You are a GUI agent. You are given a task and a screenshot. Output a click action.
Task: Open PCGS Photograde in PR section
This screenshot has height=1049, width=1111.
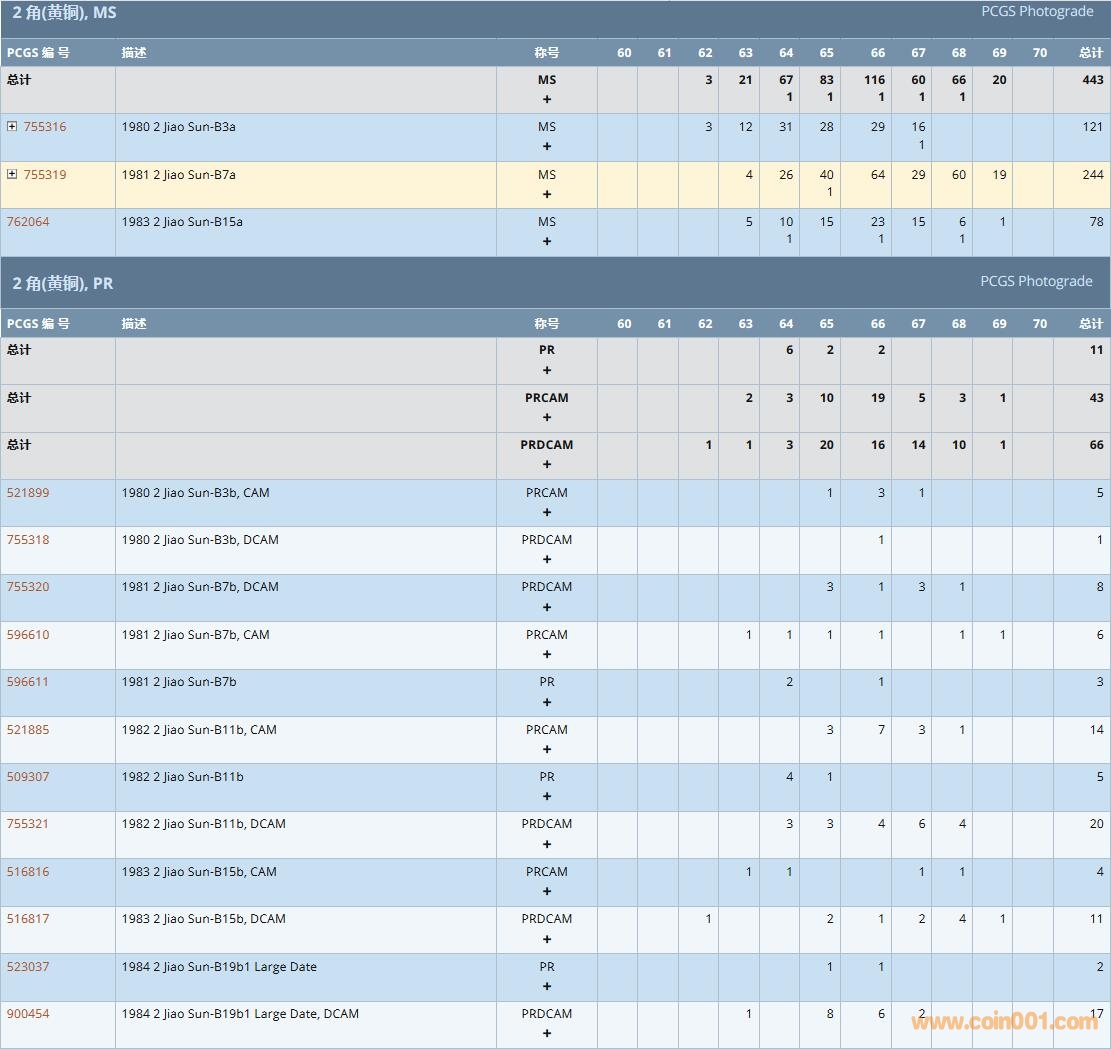1036,281
